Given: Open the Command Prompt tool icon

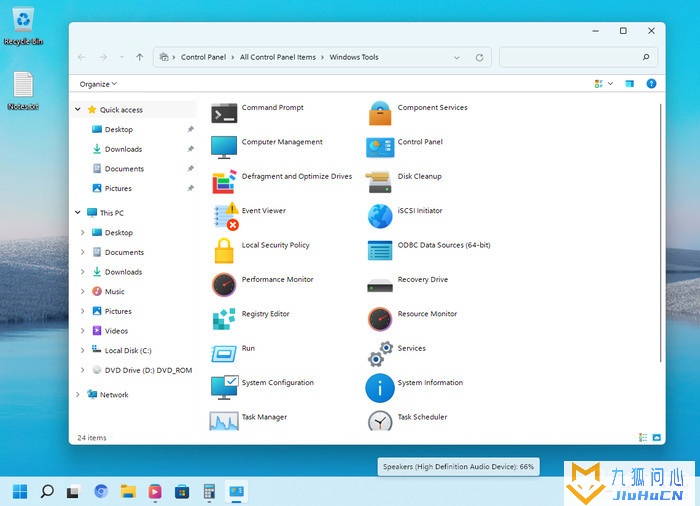Looking at the screenshot, I should coord(224,113).
